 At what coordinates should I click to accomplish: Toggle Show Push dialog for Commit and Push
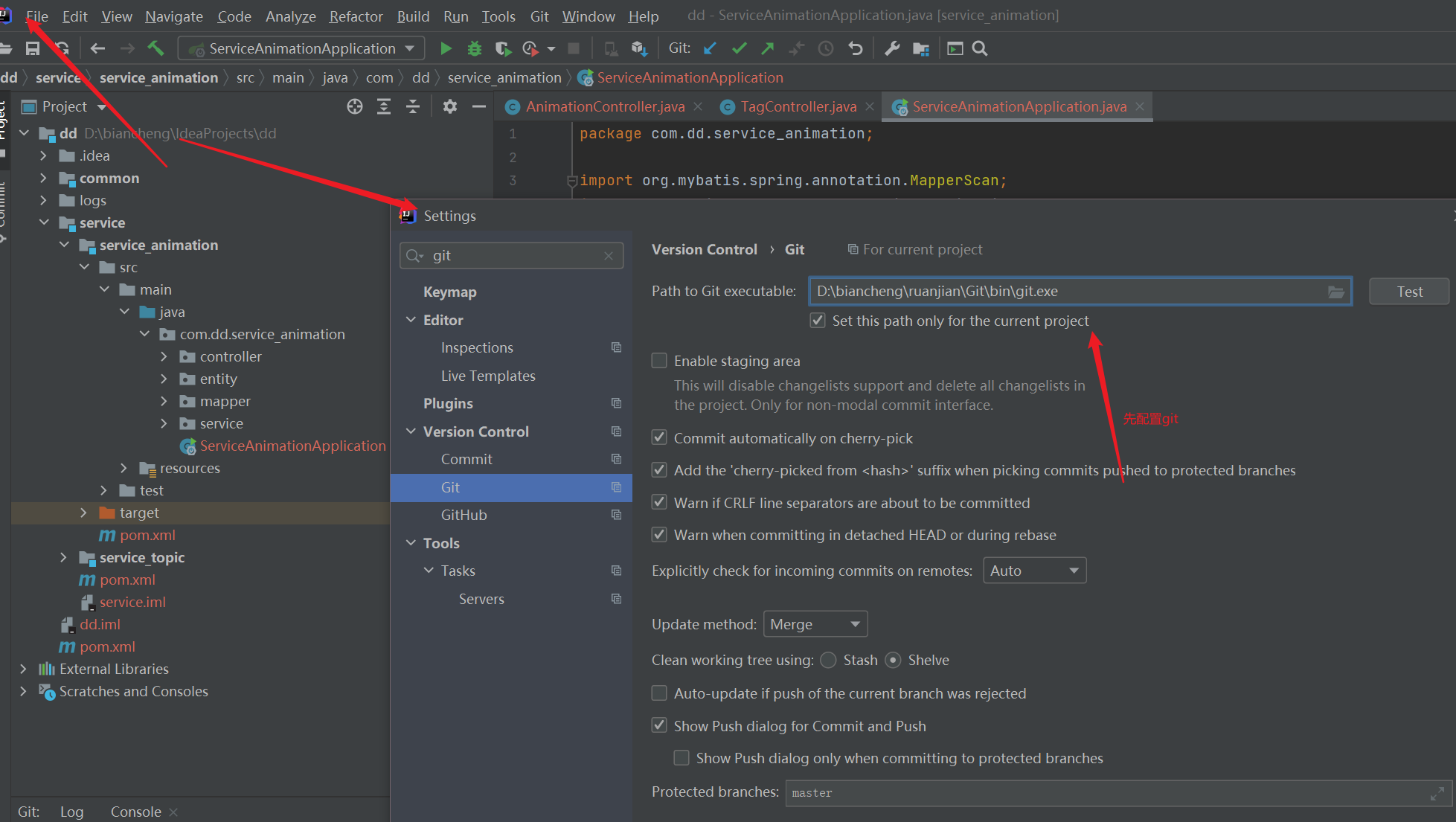click(x=659, y=726)
